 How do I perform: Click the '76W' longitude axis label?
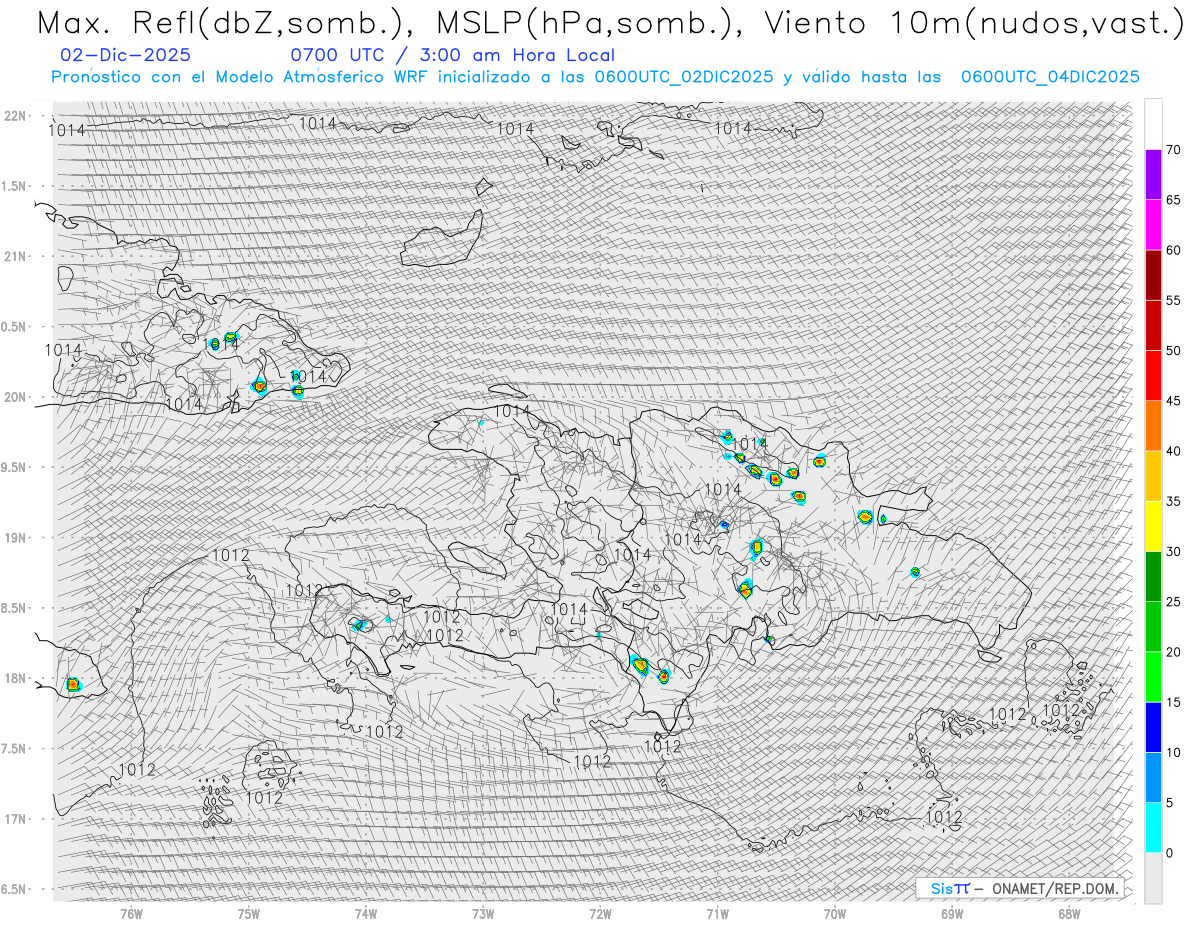pyautogui.click(x=131, y=912)
